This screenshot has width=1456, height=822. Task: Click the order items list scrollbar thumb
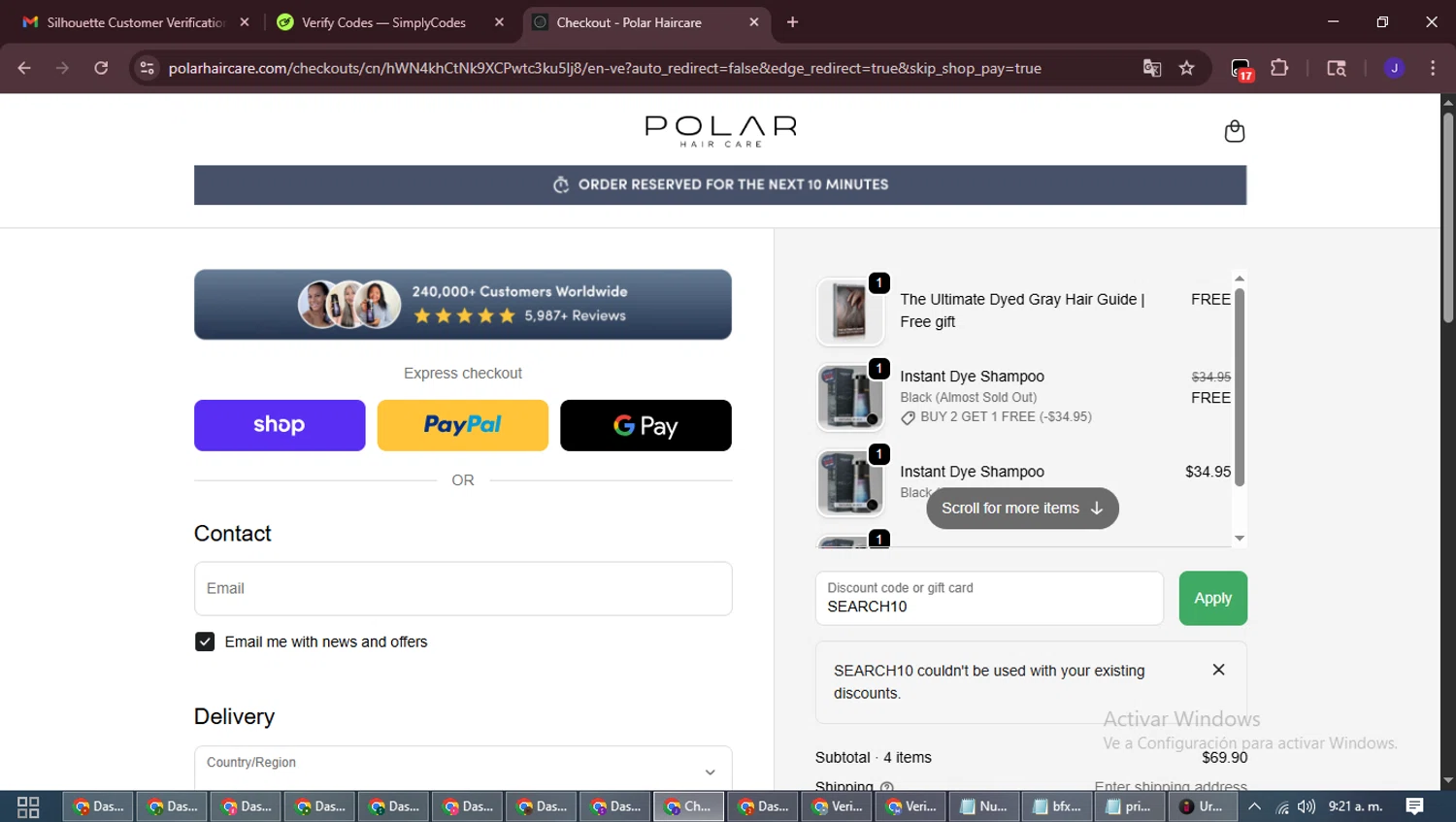click(x=1240, y=386)
